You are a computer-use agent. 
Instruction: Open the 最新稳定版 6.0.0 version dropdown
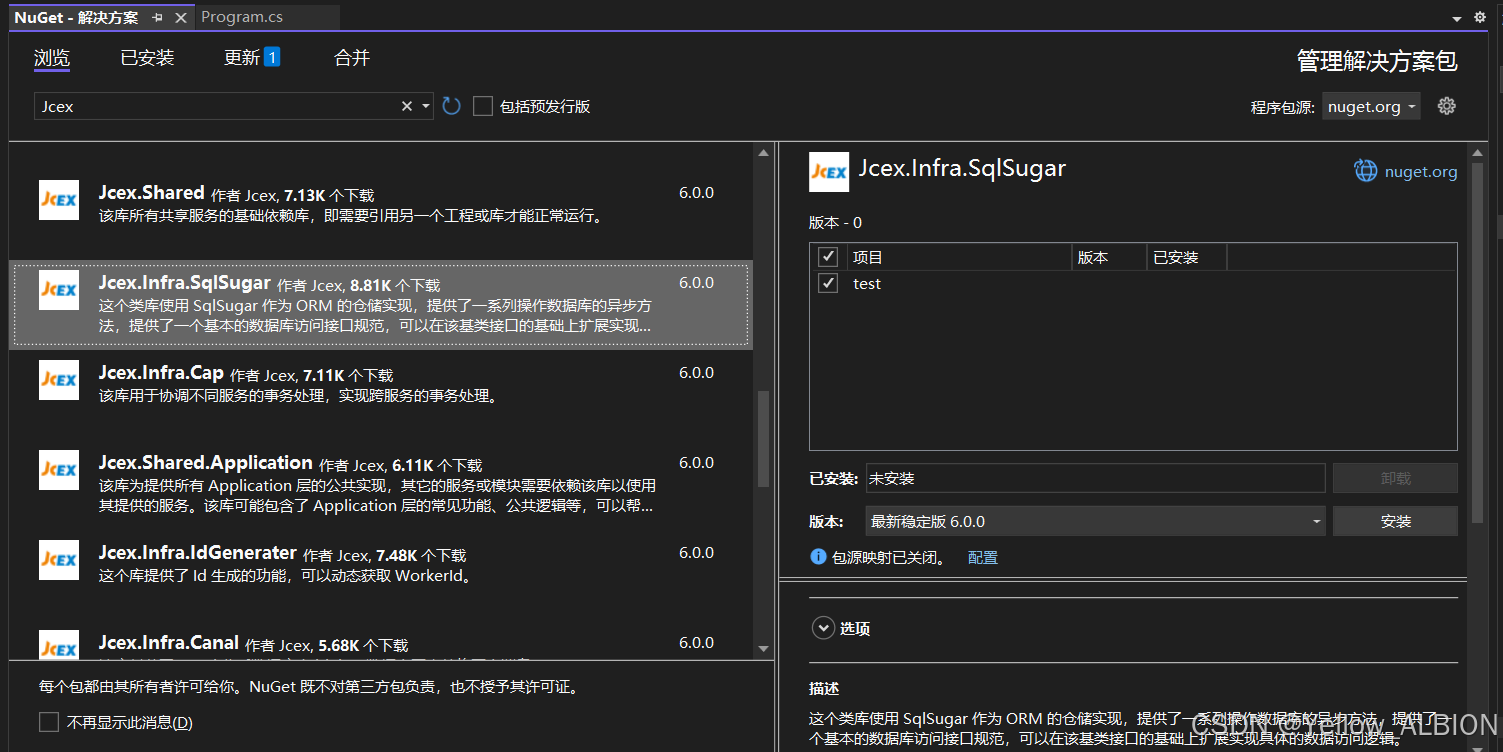click(1316, 520)
